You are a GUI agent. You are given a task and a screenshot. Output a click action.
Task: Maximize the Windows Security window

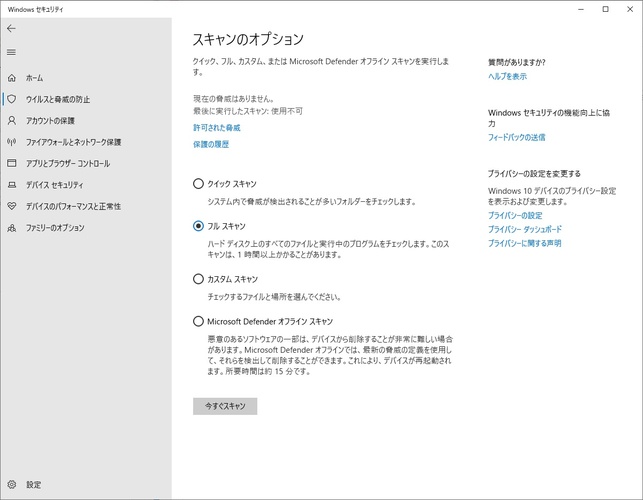click(605, 9)
